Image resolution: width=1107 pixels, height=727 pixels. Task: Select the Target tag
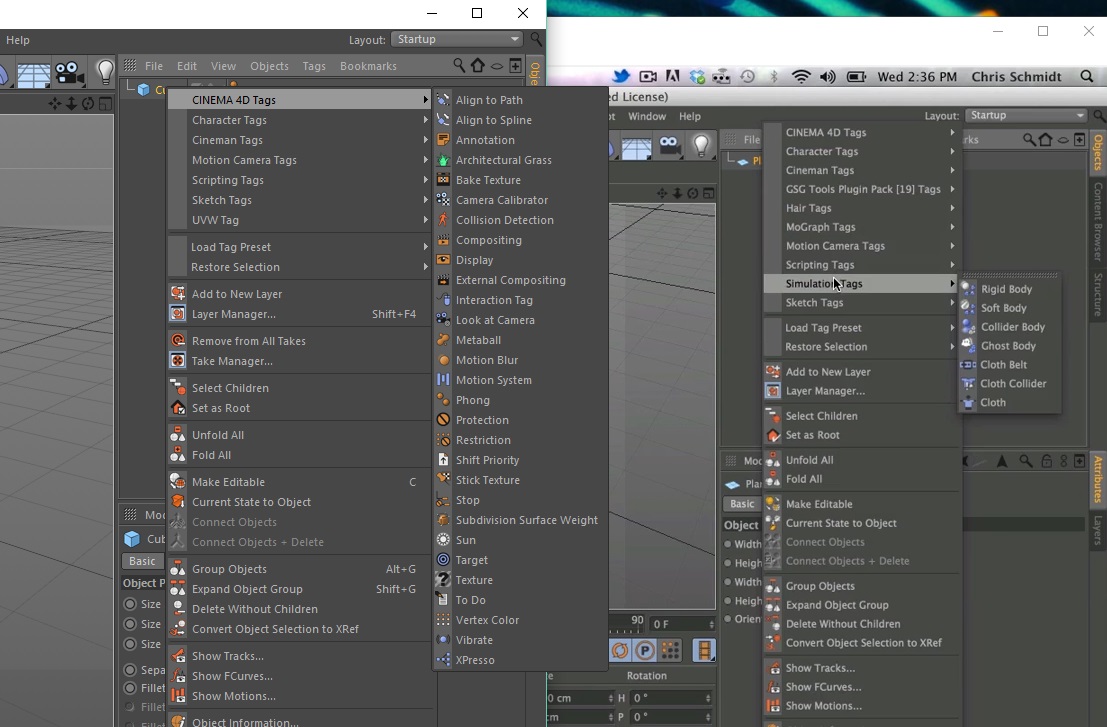point(520,560)
